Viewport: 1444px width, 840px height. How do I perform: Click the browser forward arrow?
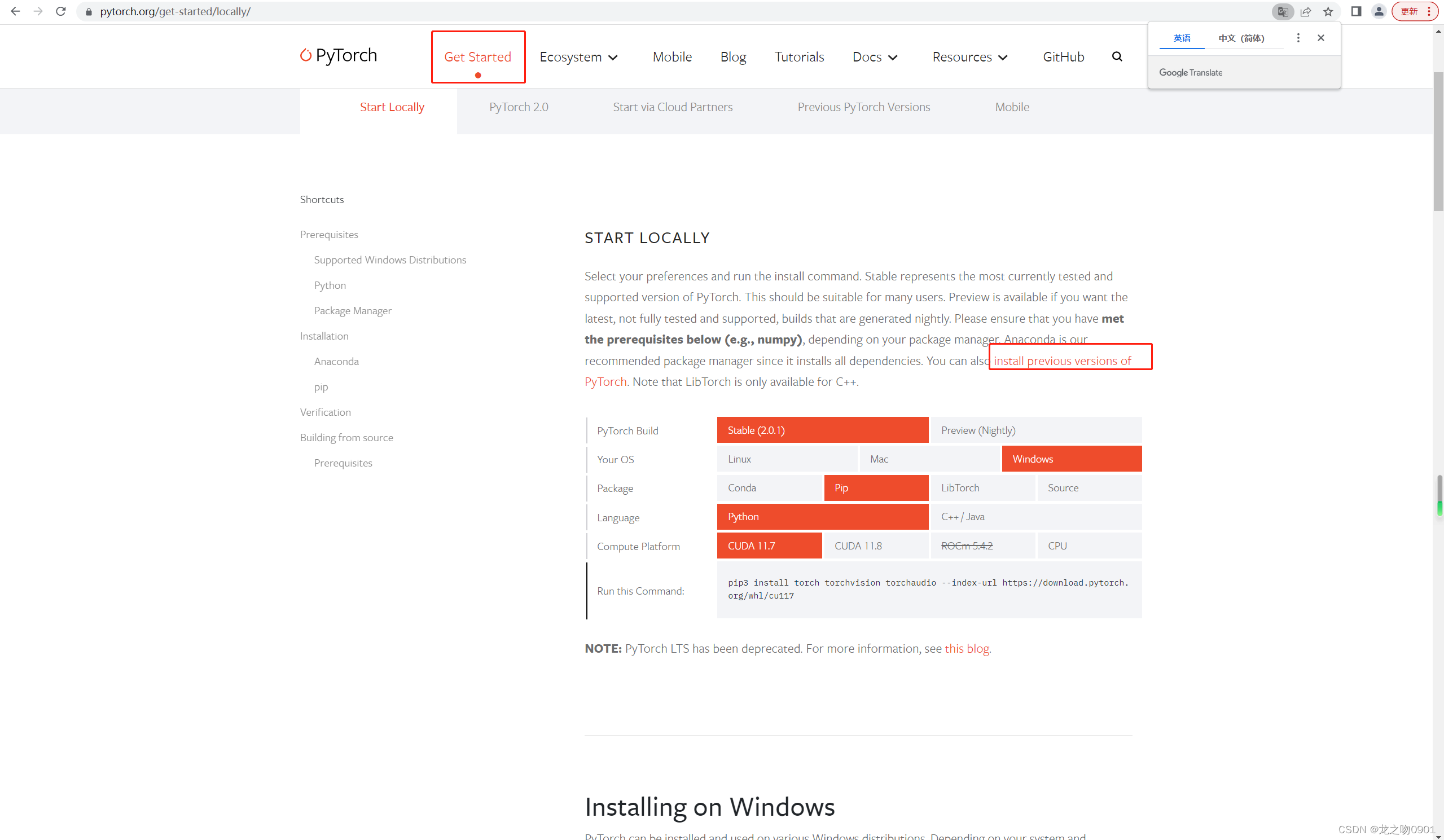click(38, 11)
